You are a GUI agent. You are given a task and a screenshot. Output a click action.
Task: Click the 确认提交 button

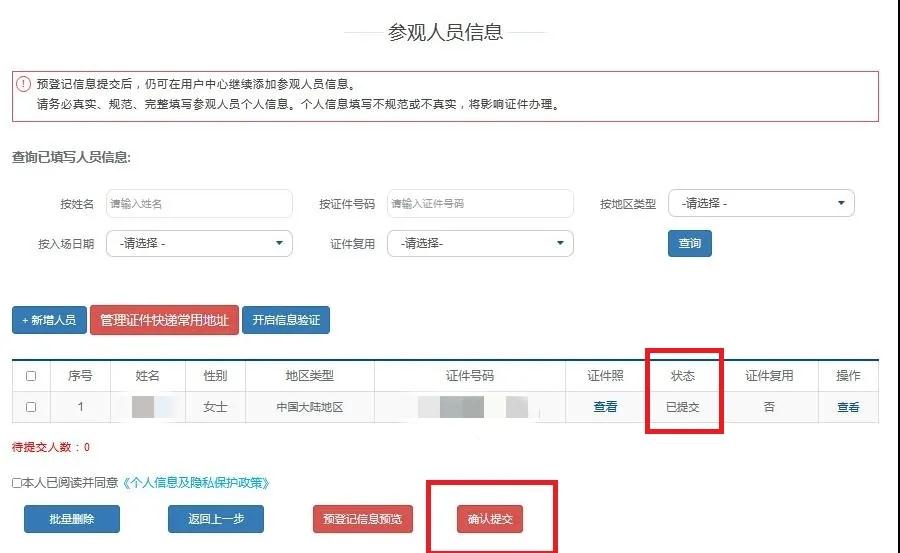[490, 519]
